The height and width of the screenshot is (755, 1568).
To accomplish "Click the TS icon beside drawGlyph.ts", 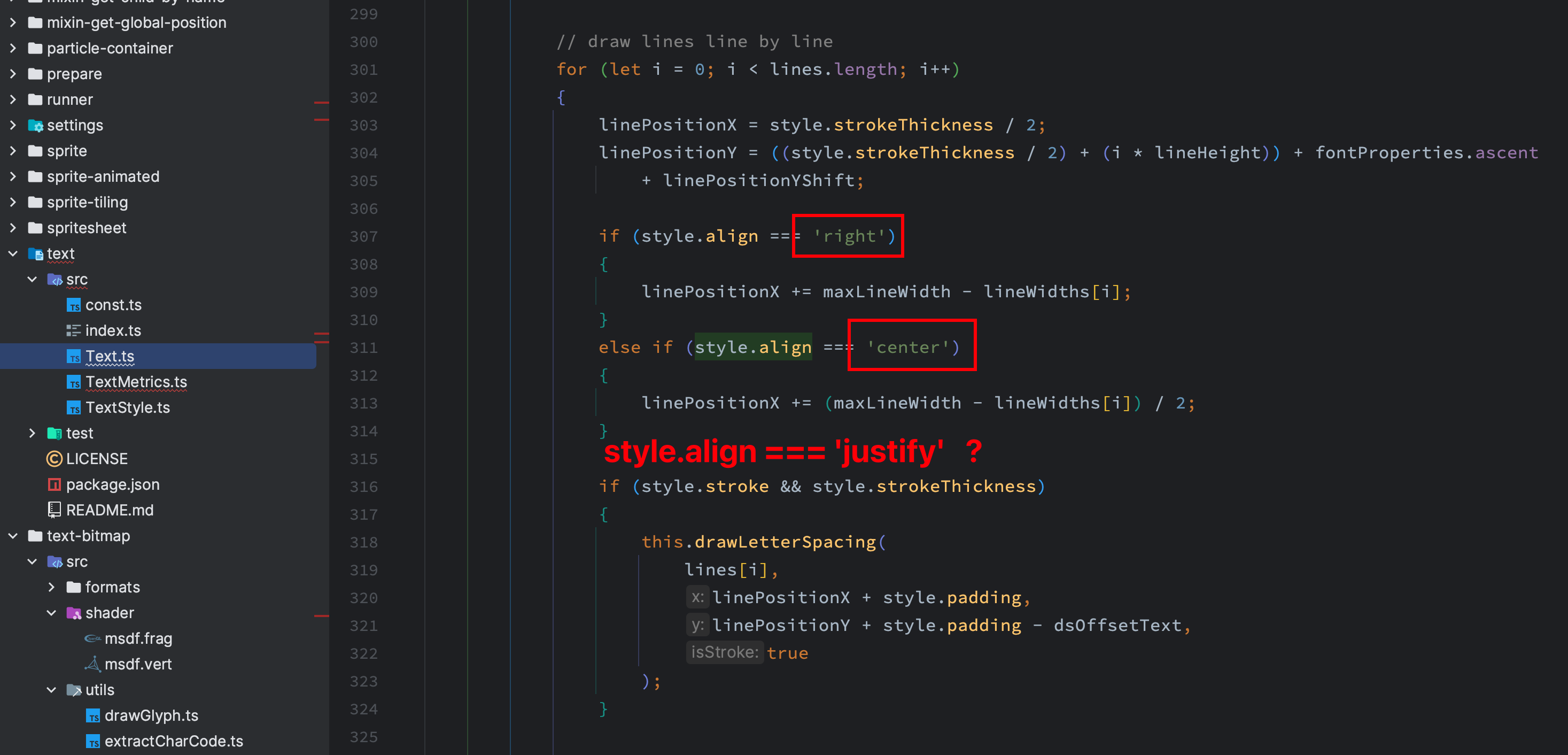I will [94, 716].
